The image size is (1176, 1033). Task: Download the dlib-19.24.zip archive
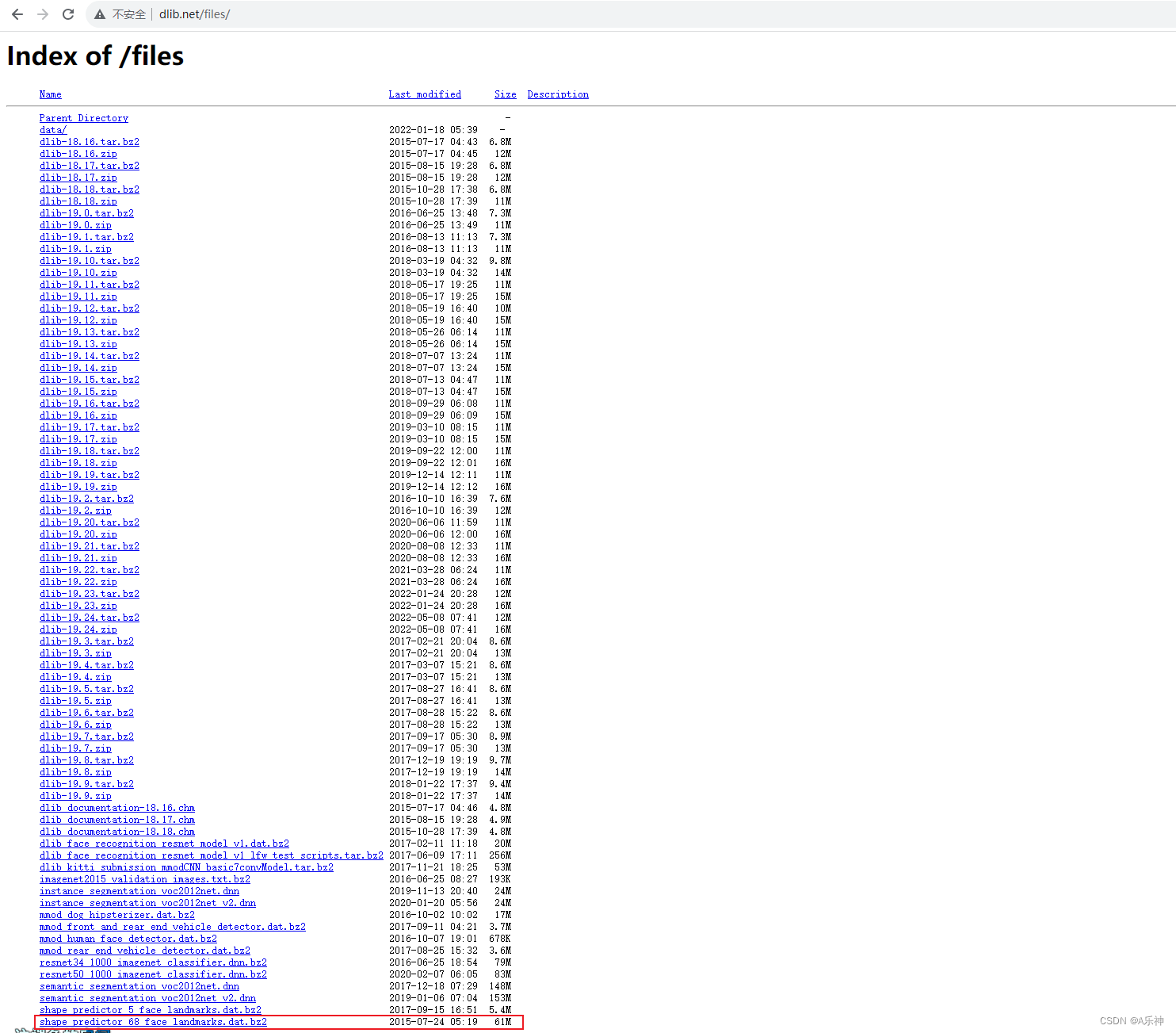point(78,629)
